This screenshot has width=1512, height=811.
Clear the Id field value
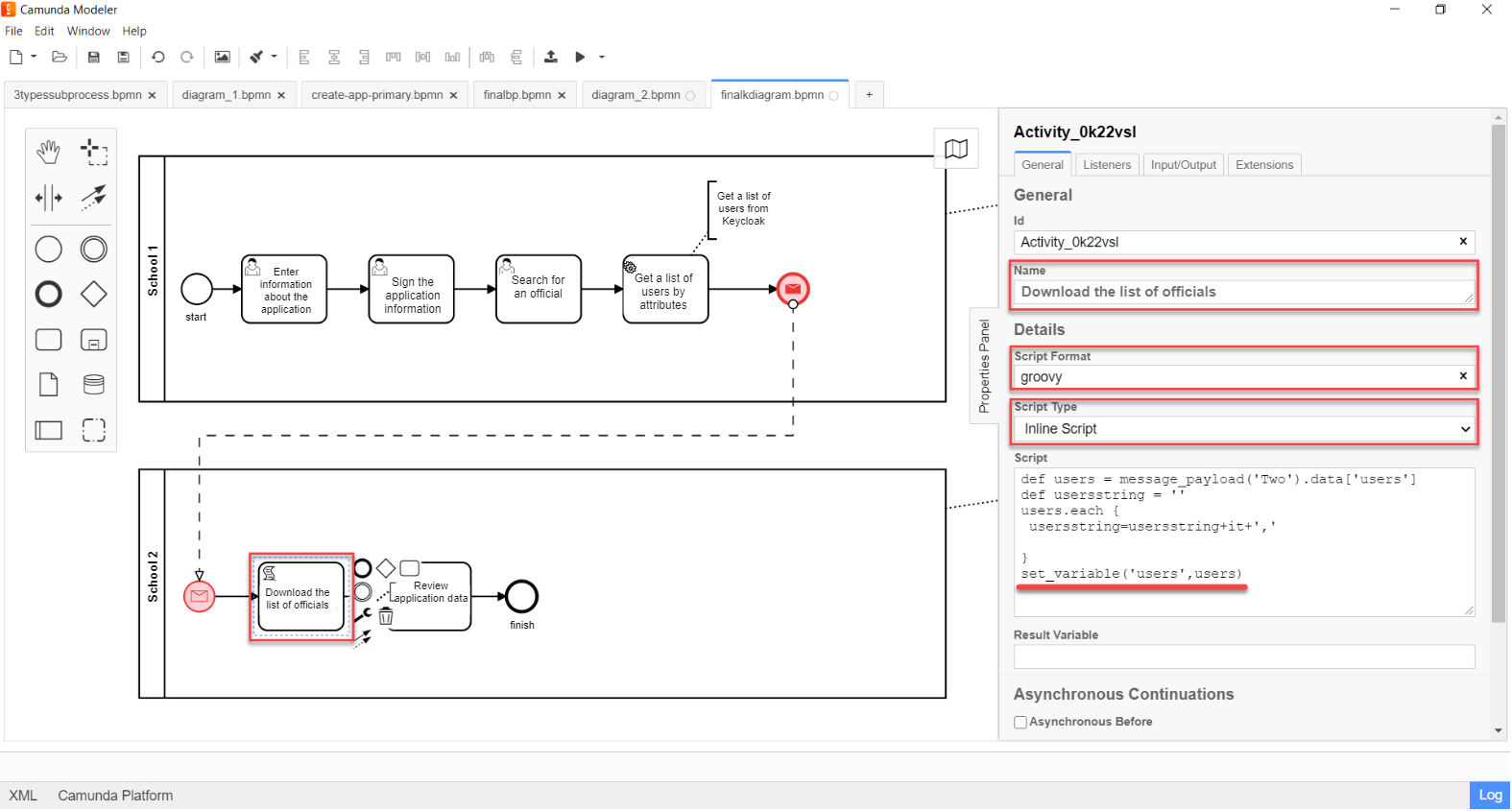(1463, 242)
